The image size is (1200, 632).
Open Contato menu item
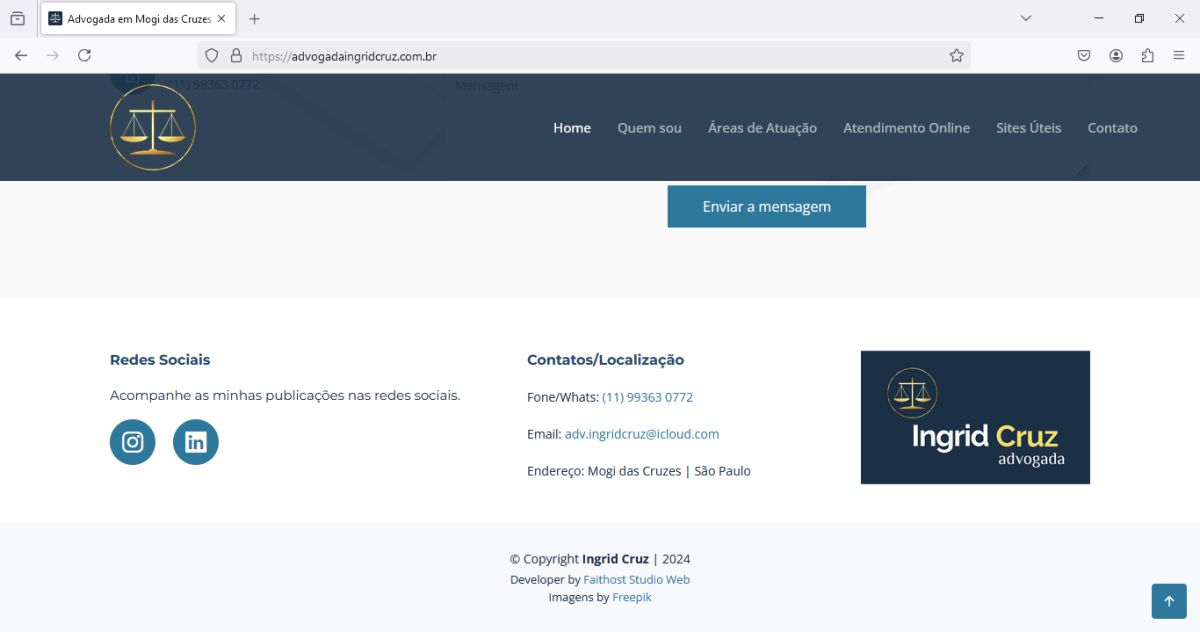[1112, 128]
